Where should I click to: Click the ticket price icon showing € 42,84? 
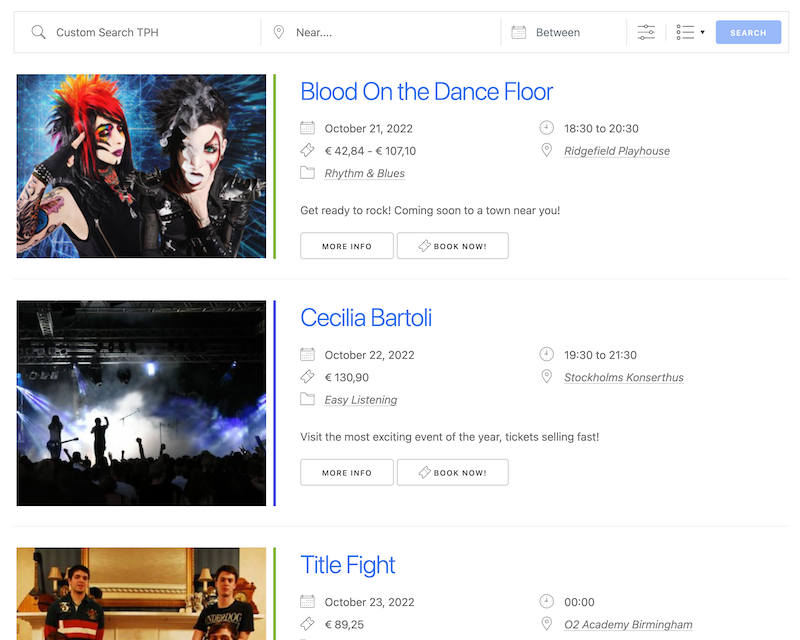(306, 150)
